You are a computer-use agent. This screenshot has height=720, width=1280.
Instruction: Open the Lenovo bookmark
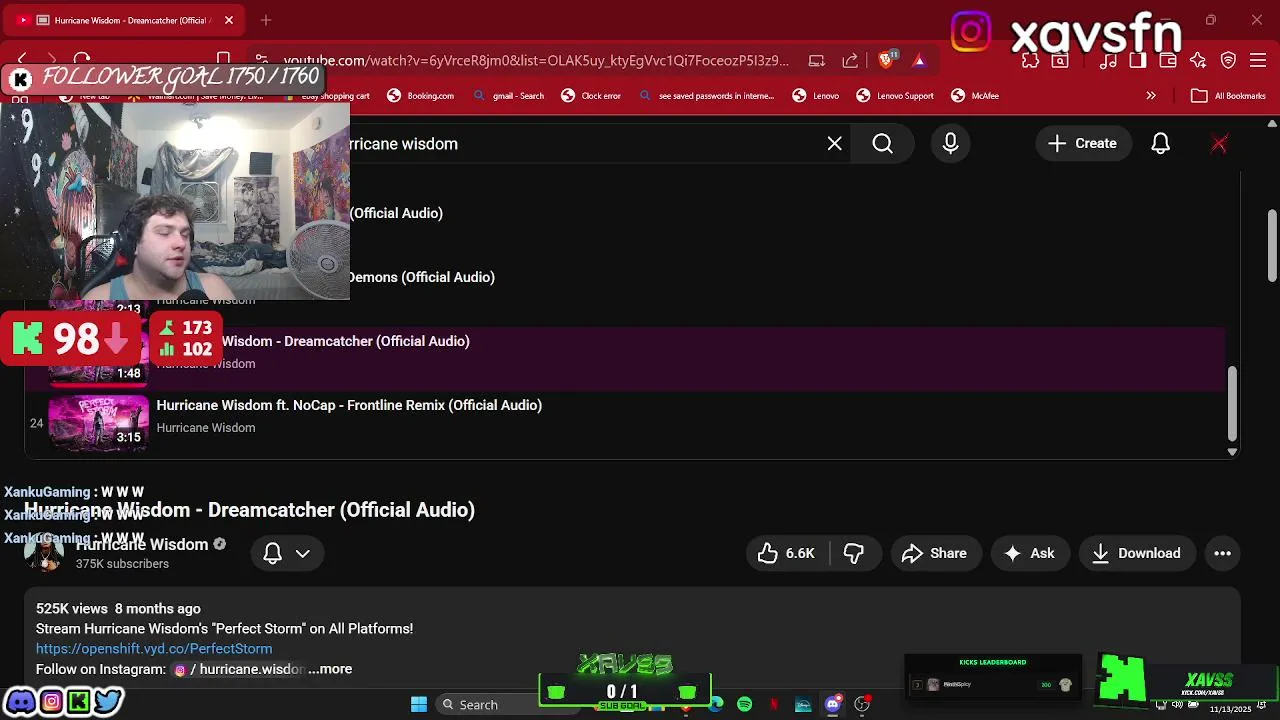[x=816, y=96]
